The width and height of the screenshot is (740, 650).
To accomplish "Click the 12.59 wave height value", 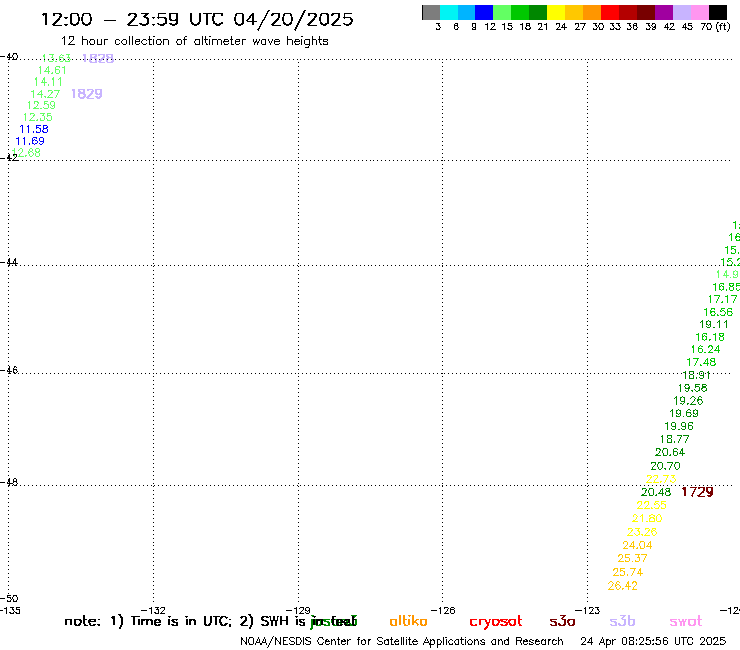I will coord(41,105).
